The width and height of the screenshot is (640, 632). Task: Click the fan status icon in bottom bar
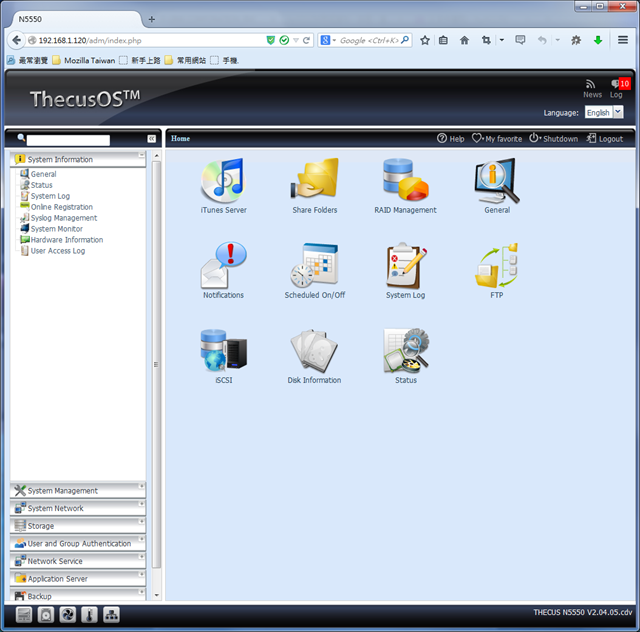pos(67,614)
